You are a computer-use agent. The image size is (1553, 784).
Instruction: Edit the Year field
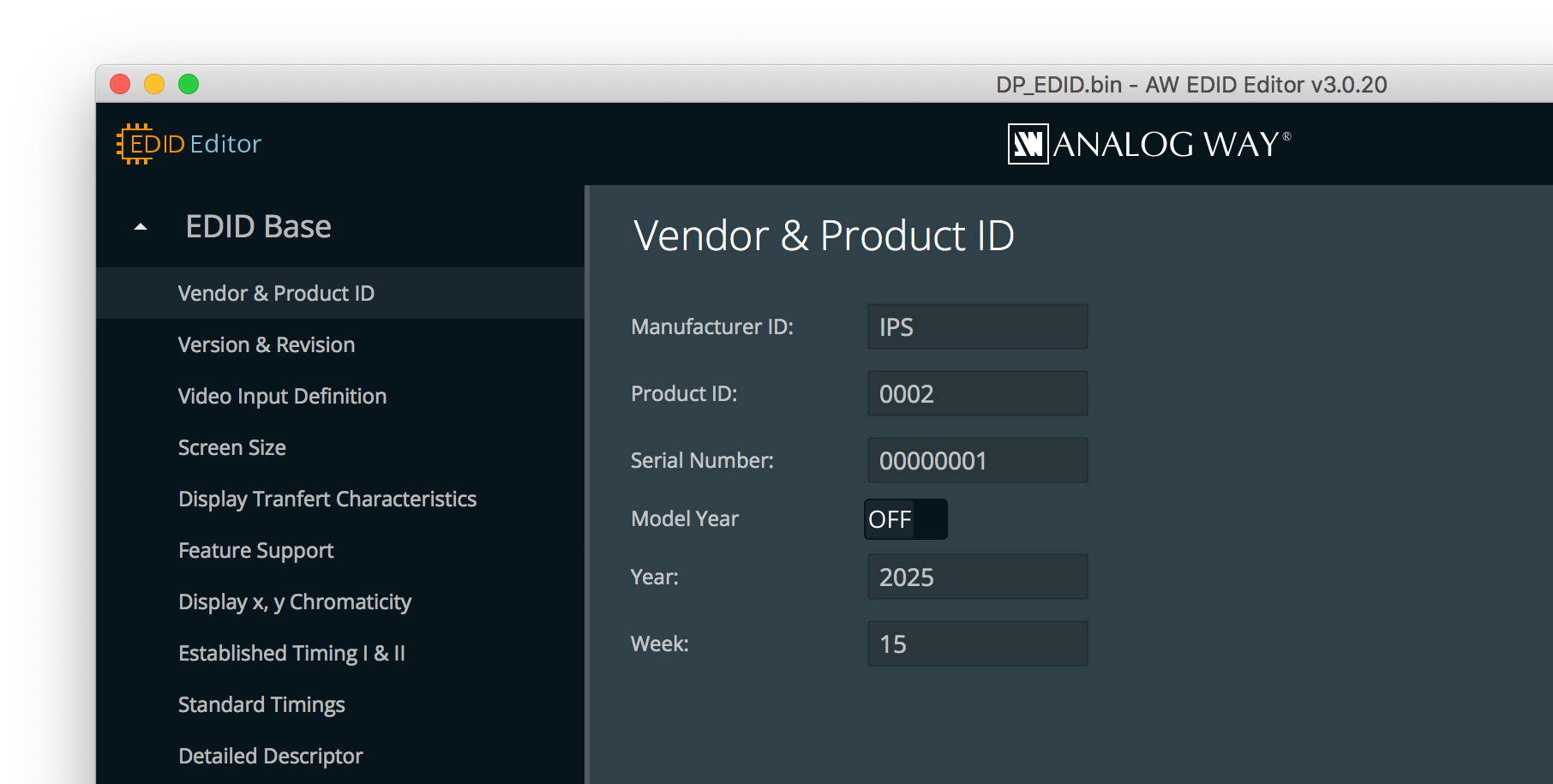point(977,577)
